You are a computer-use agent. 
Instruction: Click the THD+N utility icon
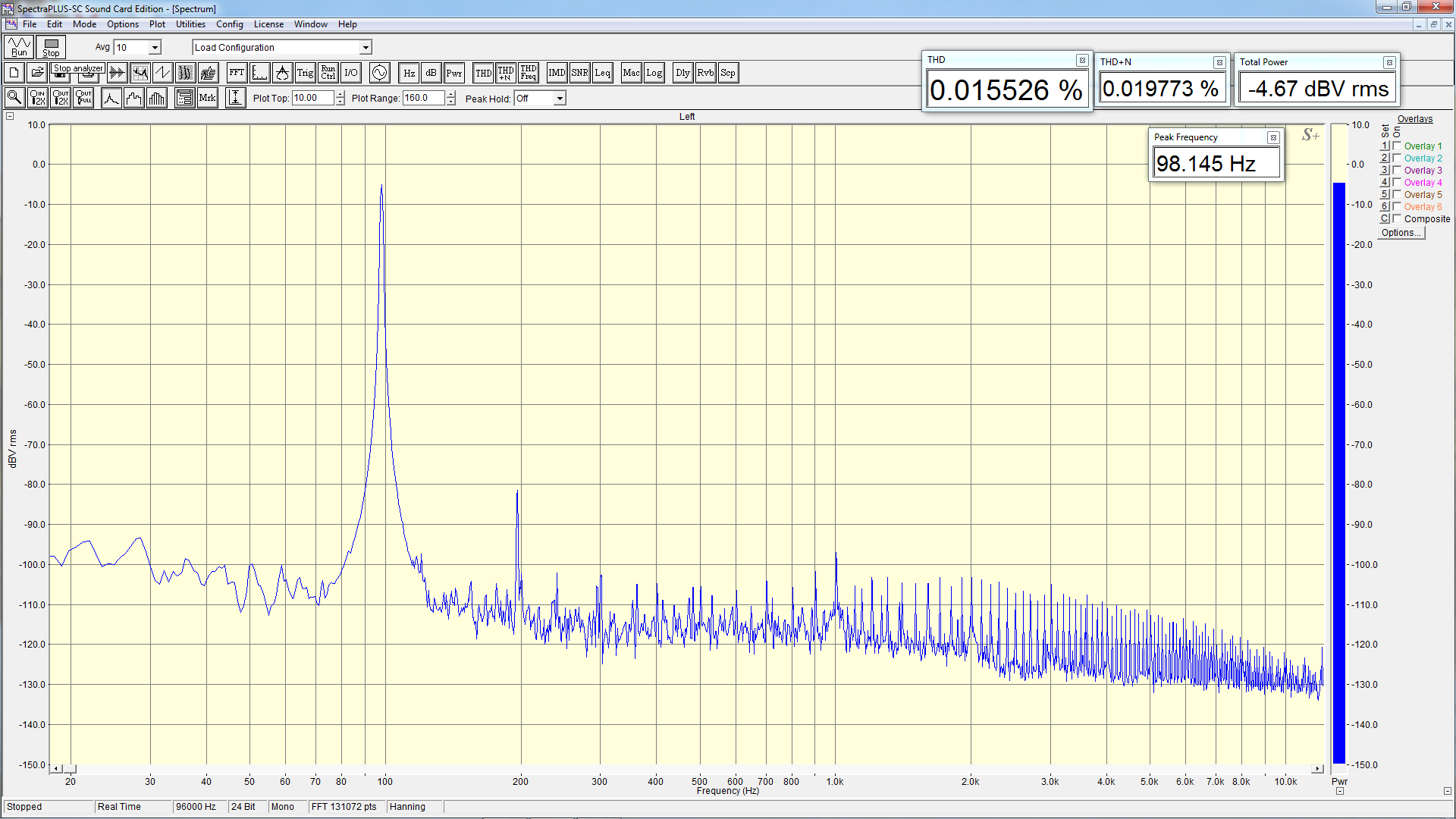tap(506, 73)
